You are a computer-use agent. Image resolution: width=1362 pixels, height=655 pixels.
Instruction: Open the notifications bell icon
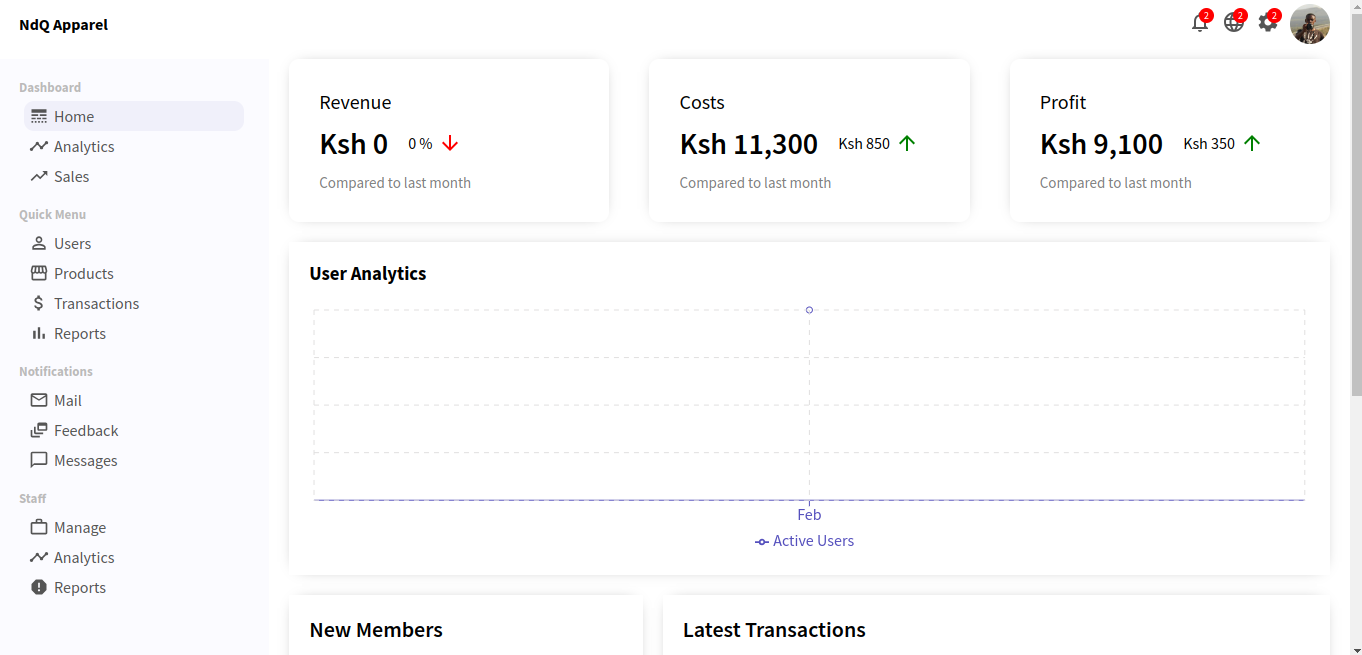pos(1199,23)
